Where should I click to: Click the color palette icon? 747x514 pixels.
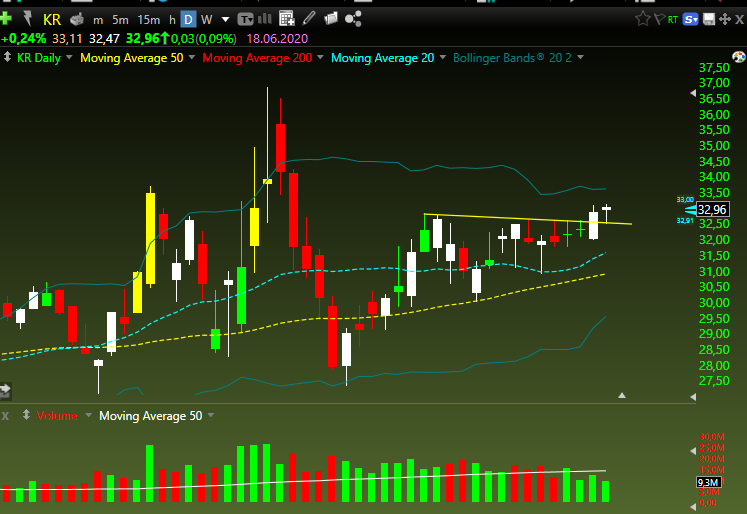tap(738, 57)
